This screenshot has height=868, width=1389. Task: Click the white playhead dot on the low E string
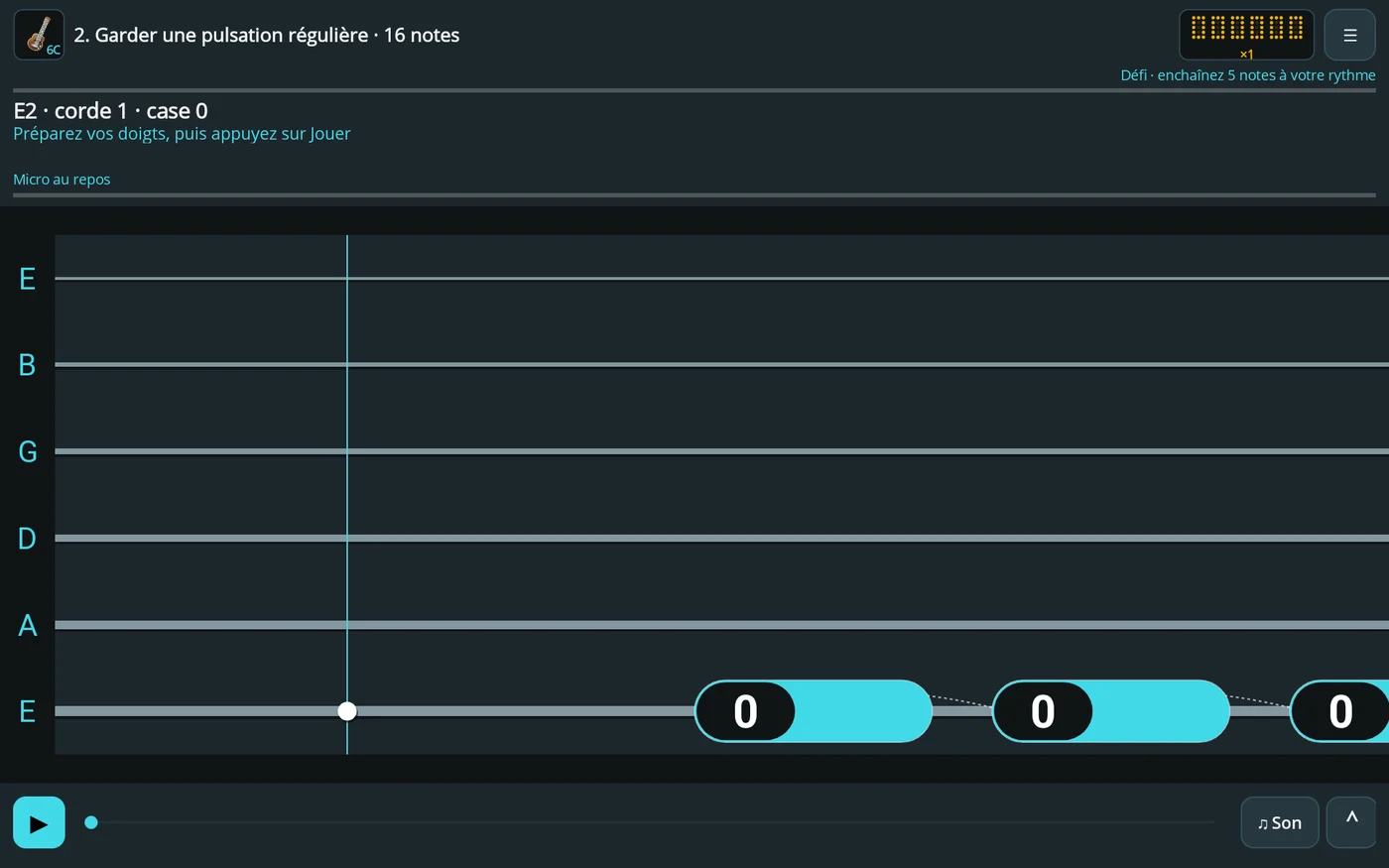click(x=347, y=711)
